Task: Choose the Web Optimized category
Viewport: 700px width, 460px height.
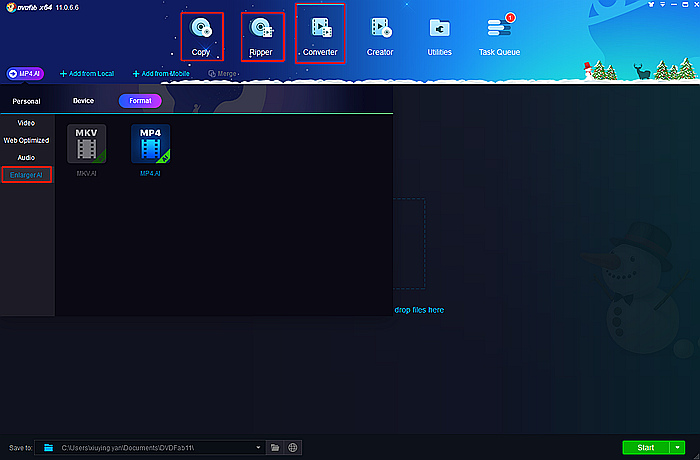Action: tap(27, 140)
